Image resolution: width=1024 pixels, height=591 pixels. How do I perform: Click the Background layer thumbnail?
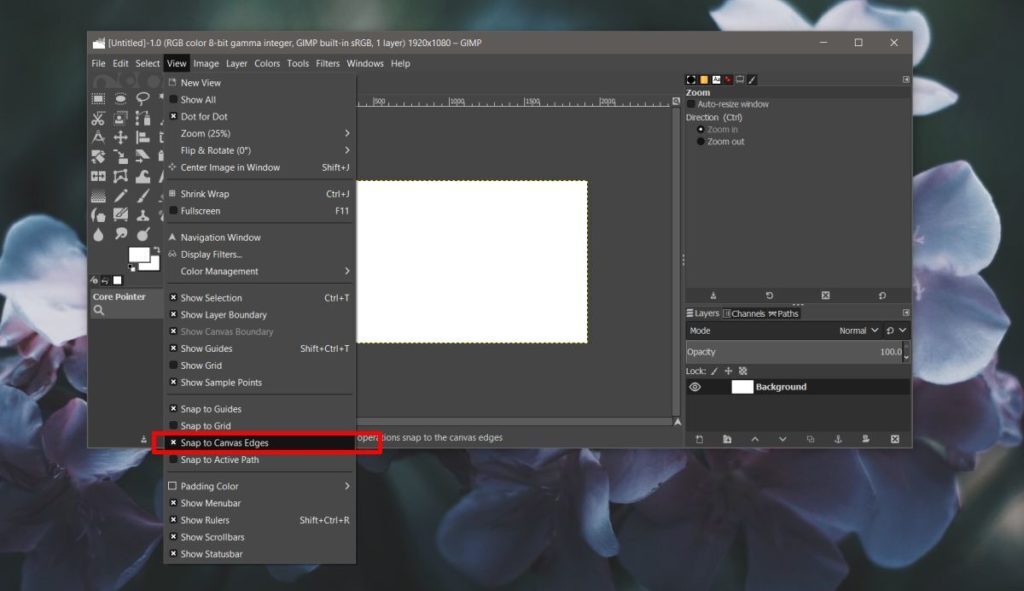[742, 387]
